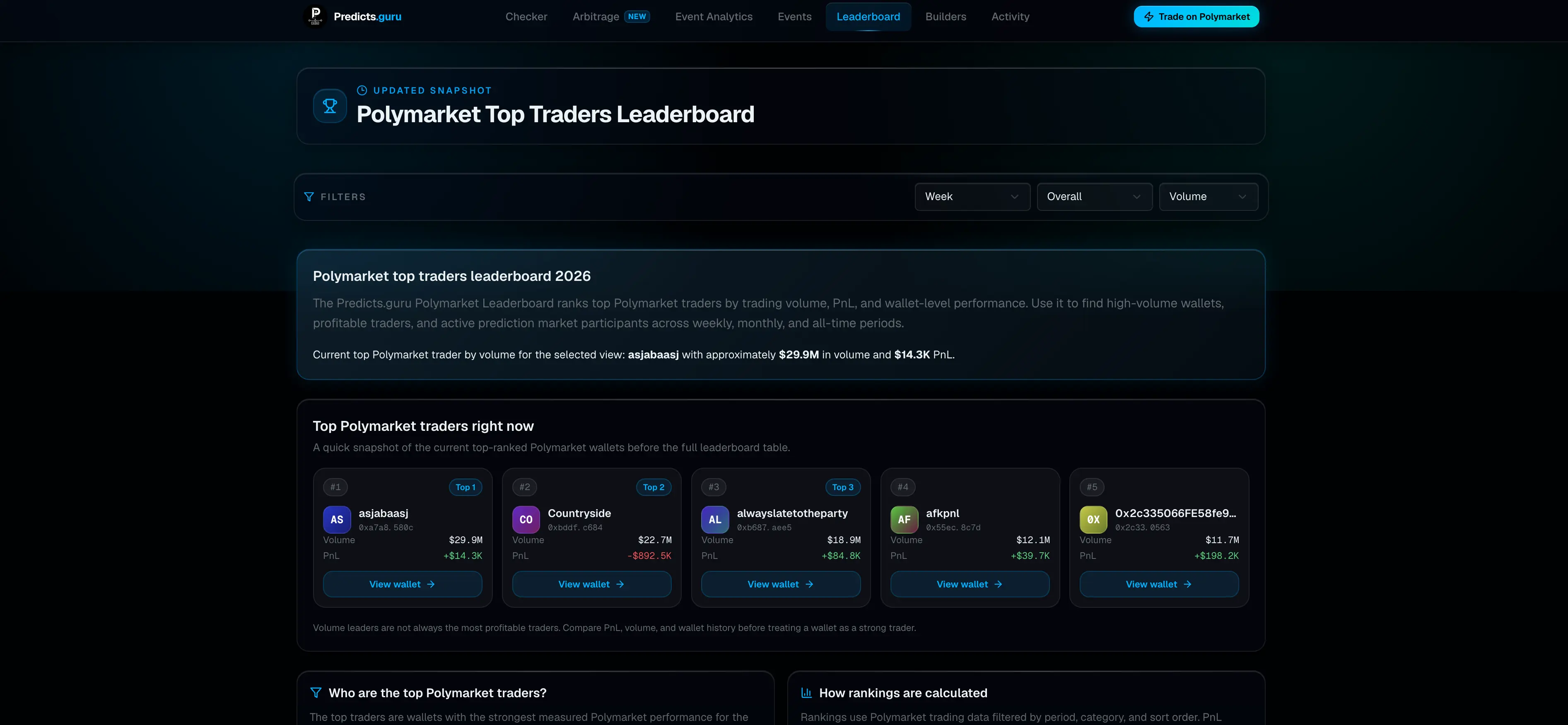Click the Predicts.guru brand name
Image resolution: width=1568 pixels, height=725 pixels.
368,17
